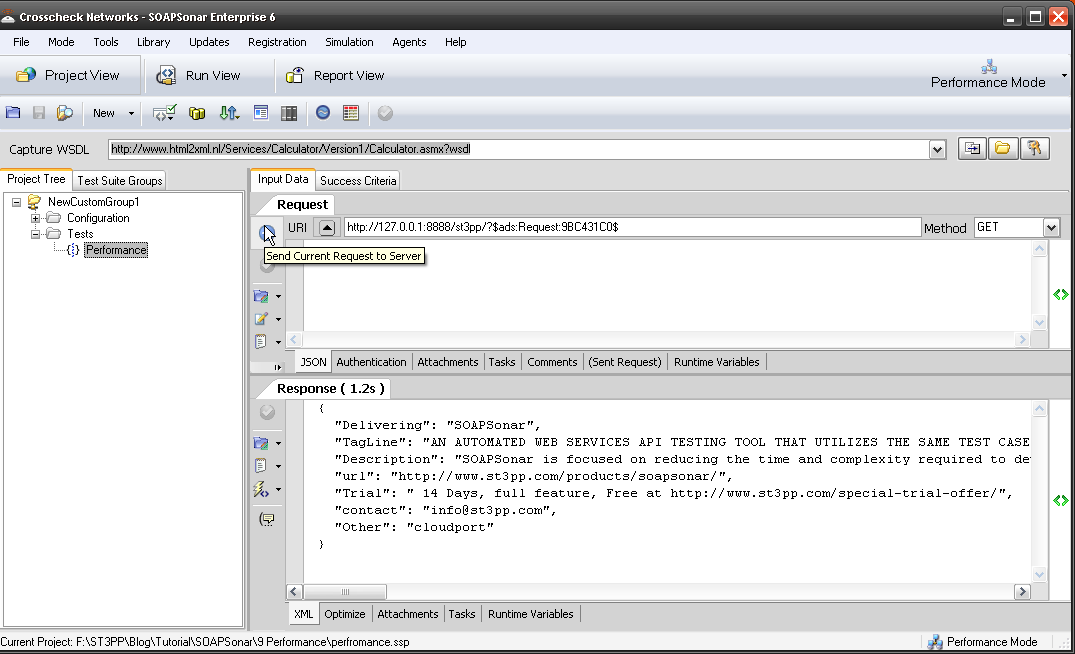
Task: Expand request side toolbar overflow arrow
Action: tap(277, 367)
